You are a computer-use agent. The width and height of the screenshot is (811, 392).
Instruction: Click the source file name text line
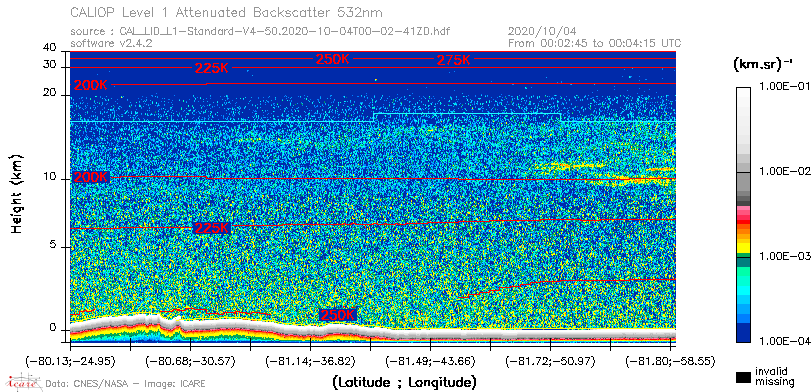(x=260, y=32)
